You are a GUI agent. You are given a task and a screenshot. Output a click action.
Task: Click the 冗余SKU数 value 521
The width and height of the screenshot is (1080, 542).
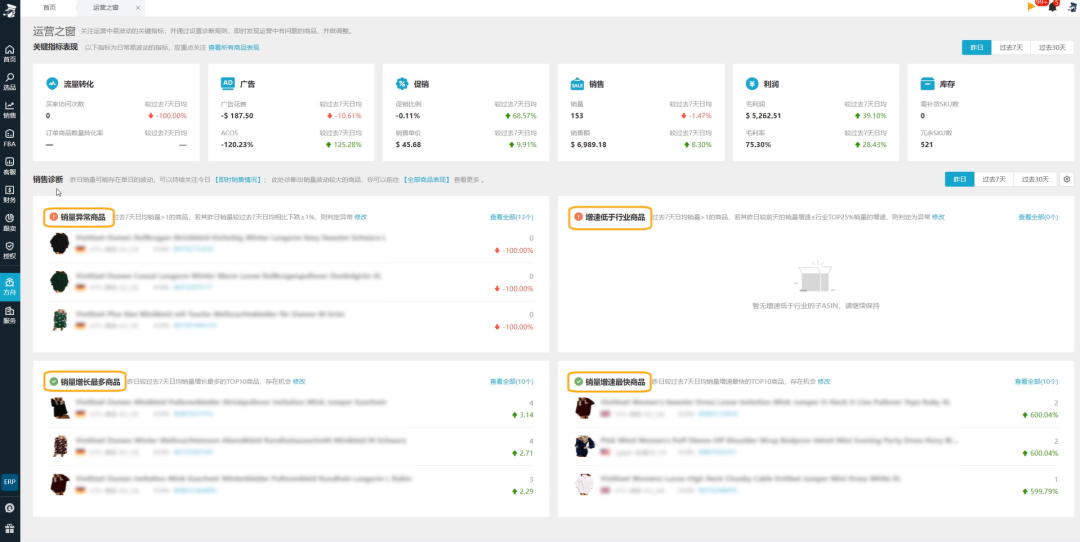[926, 145]
